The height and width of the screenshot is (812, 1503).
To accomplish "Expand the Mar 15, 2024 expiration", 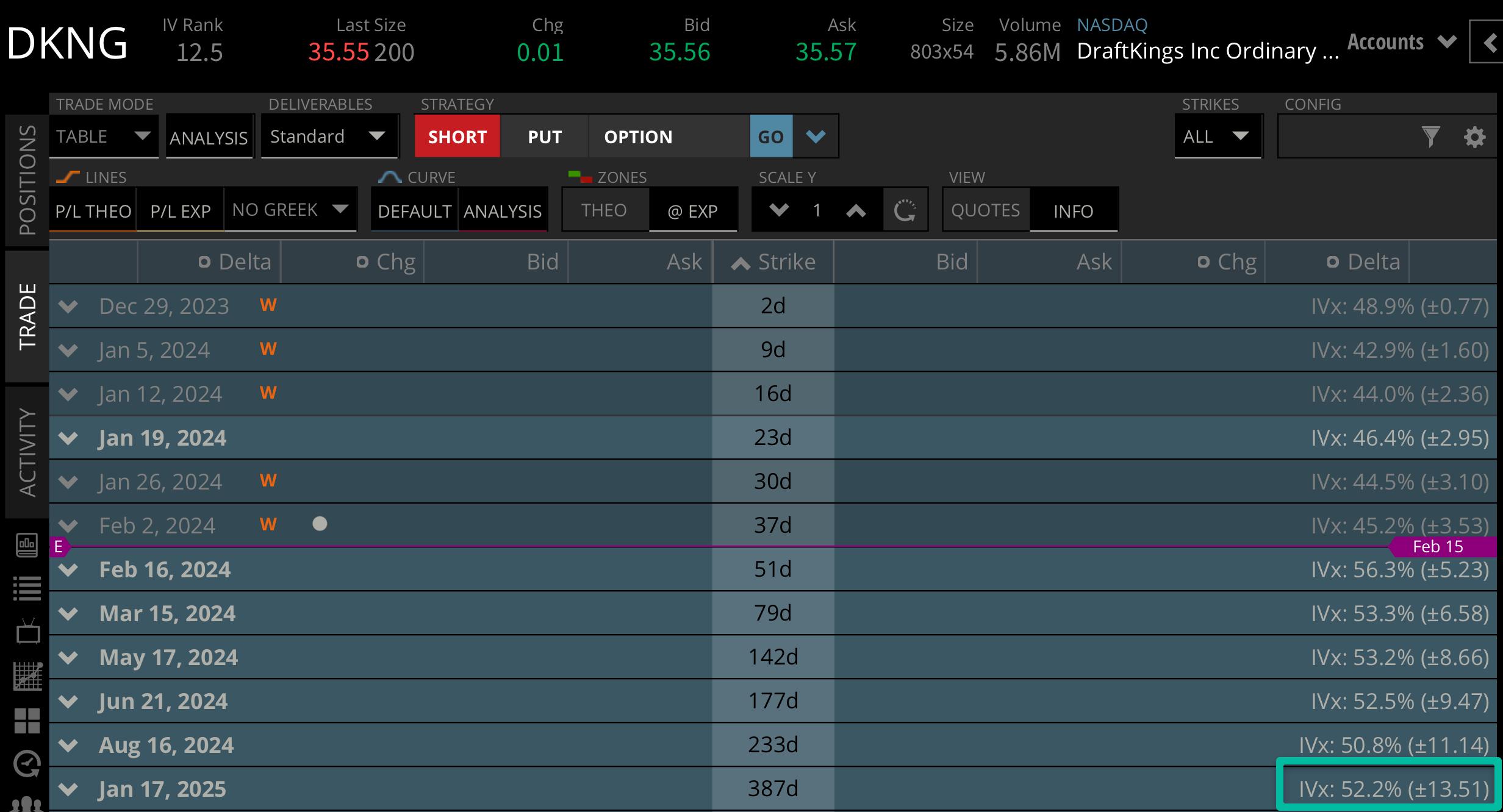I will (68, 613).
